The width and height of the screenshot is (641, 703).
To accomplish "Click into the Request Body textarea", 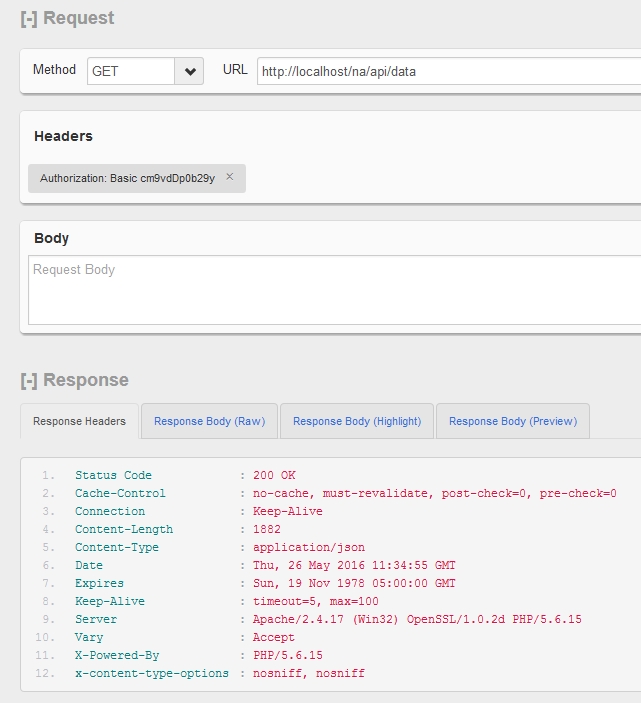I will click(334, 290).
